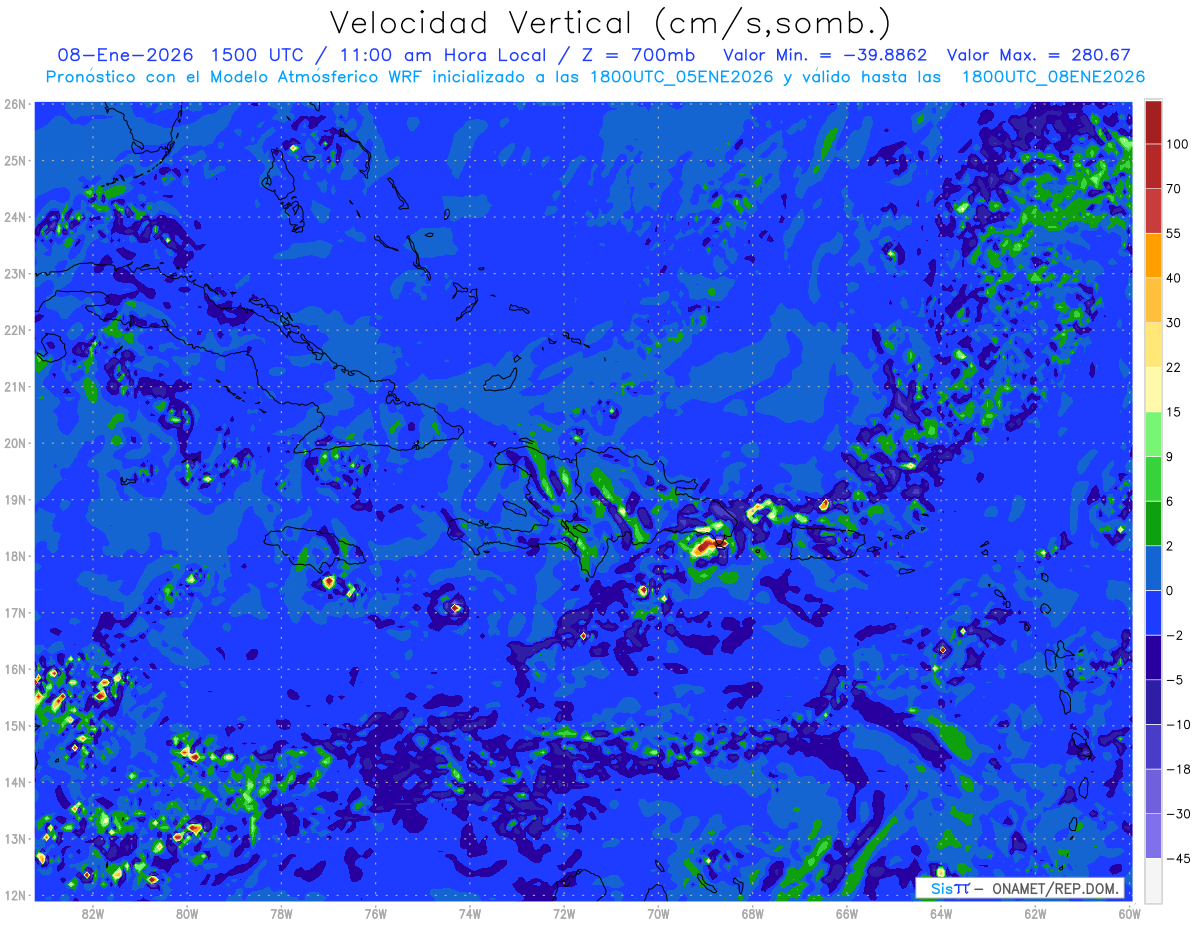
Task: Click the dark green swatch between 6 and 2
Action: [x=1153, y=522]
